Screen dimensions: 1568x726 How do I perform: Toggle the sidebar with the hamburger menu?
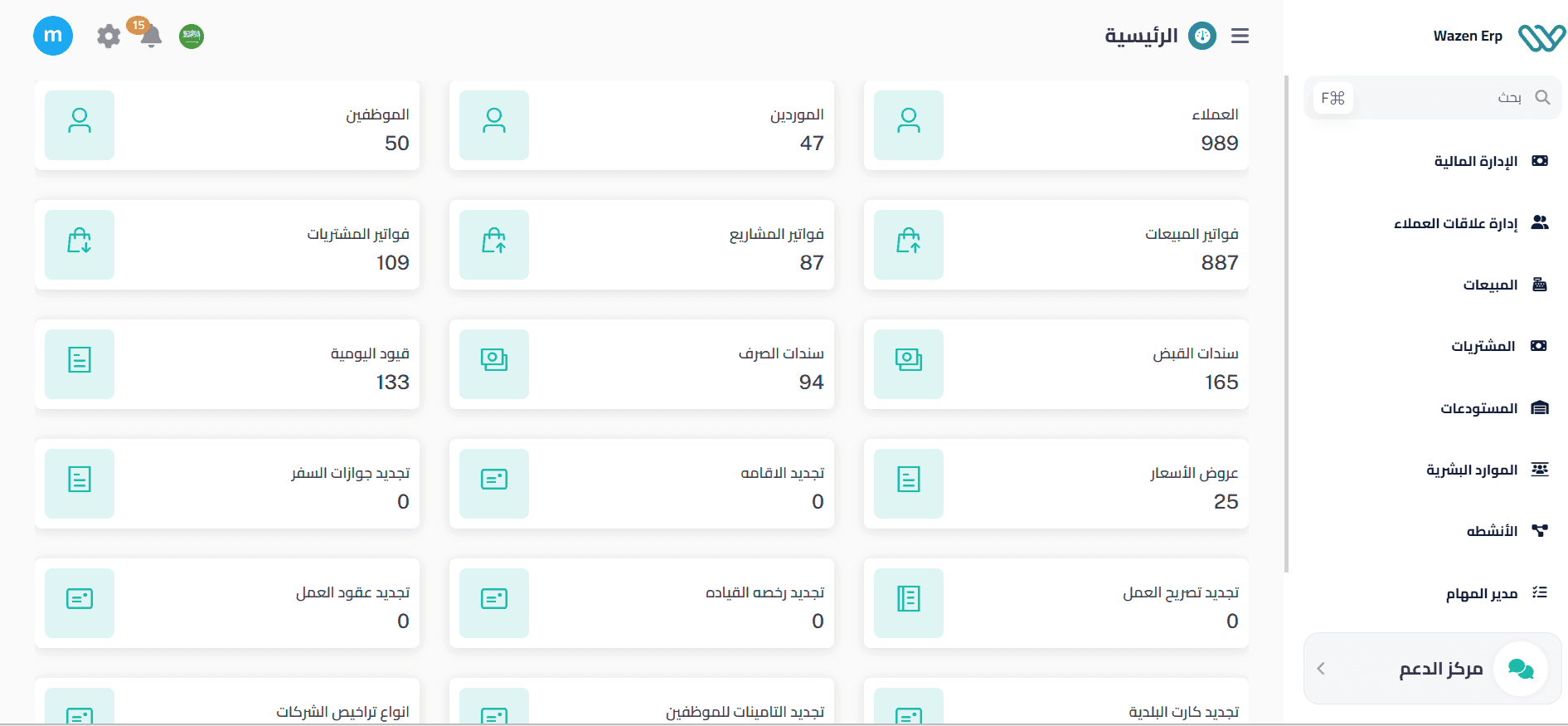[1240, 36]
